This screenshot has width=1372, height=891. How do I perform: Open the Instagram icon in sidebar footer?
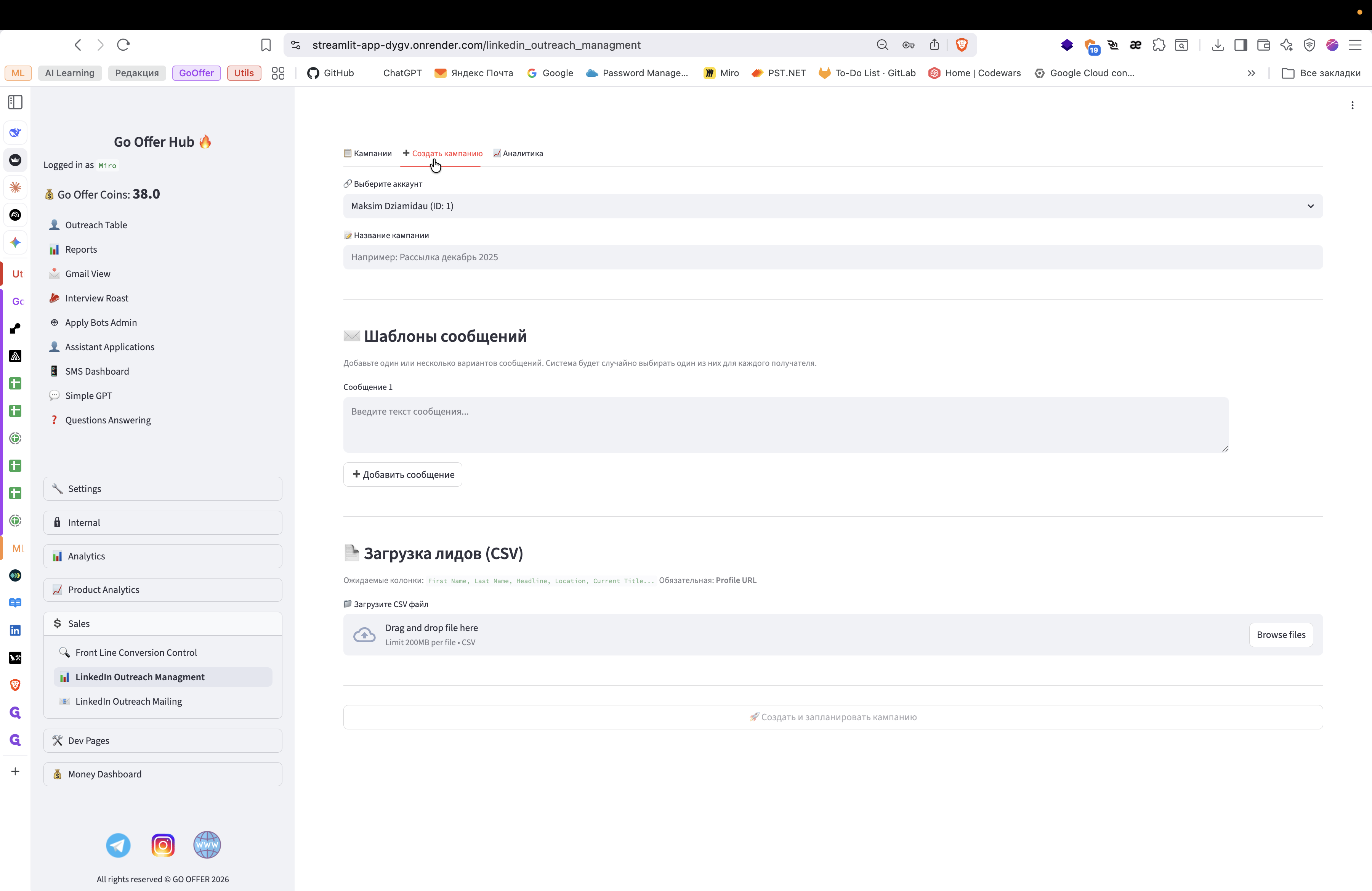163,845
